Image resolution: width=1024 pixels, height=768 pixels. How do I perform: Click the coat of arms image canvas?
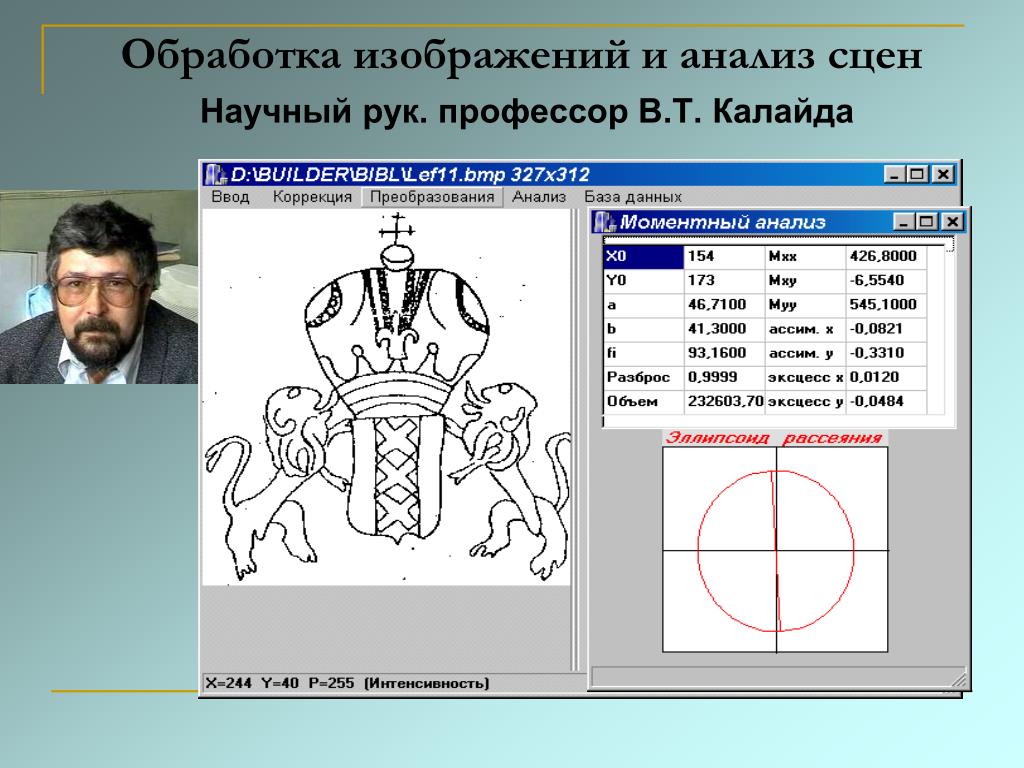click(385, 398)
